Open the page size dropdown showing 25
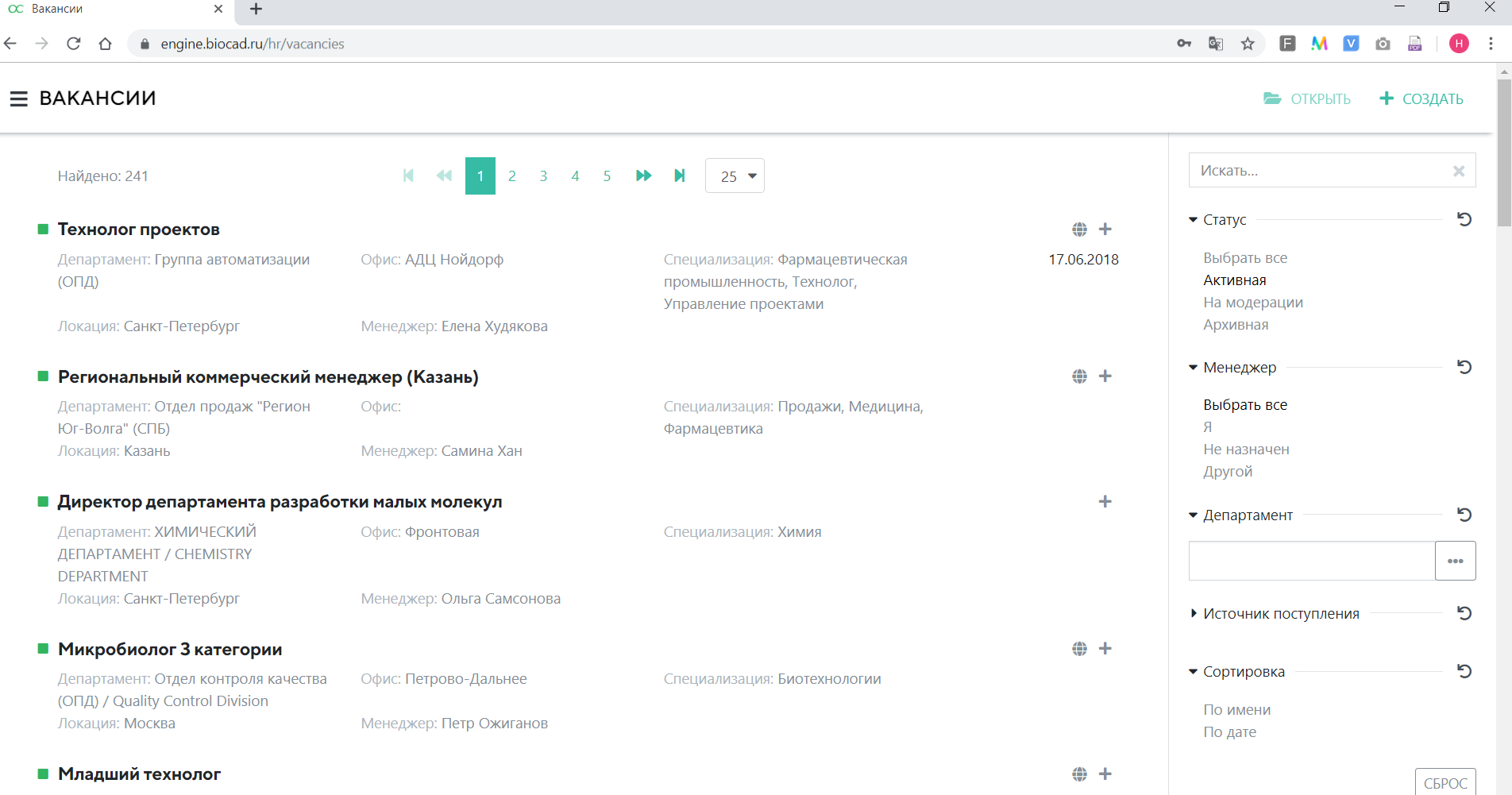Image resolution: width=1512 pixels, height=795 pixels. point(735,176)
